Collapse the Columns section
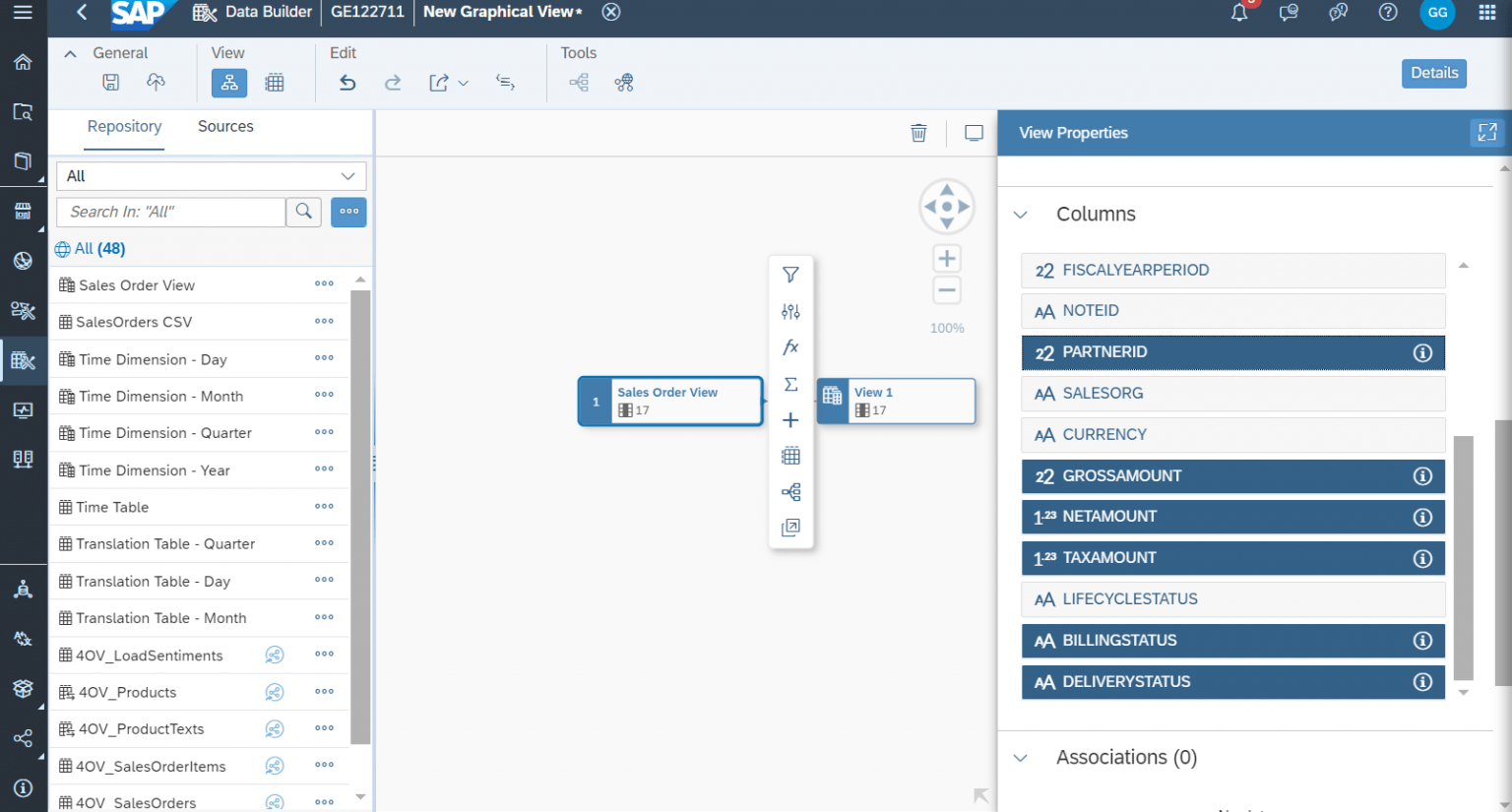 tap(1020, 214)
